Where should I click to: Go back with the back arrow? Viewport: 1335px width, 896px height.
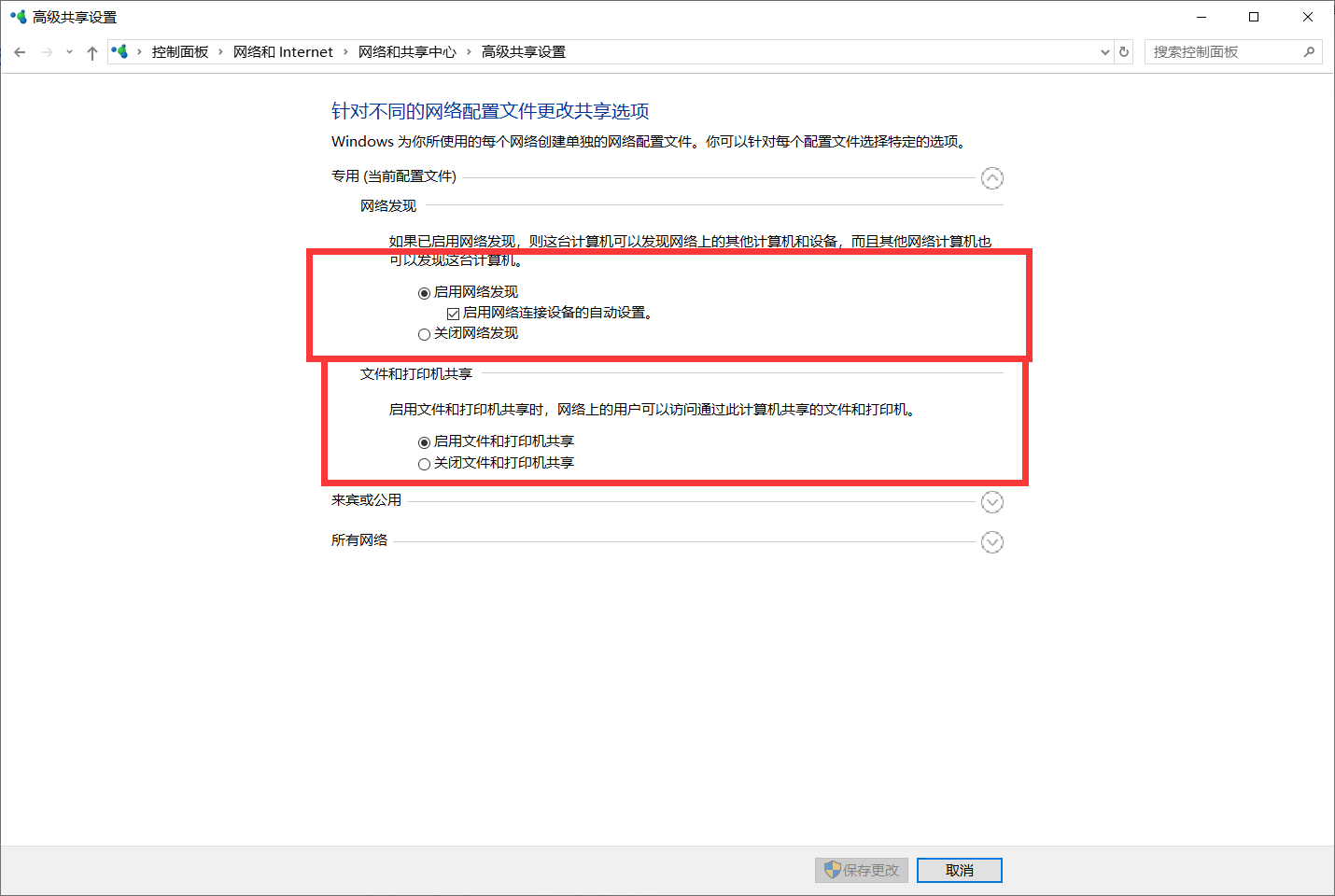pyautogui.click(x=20, y=52)
